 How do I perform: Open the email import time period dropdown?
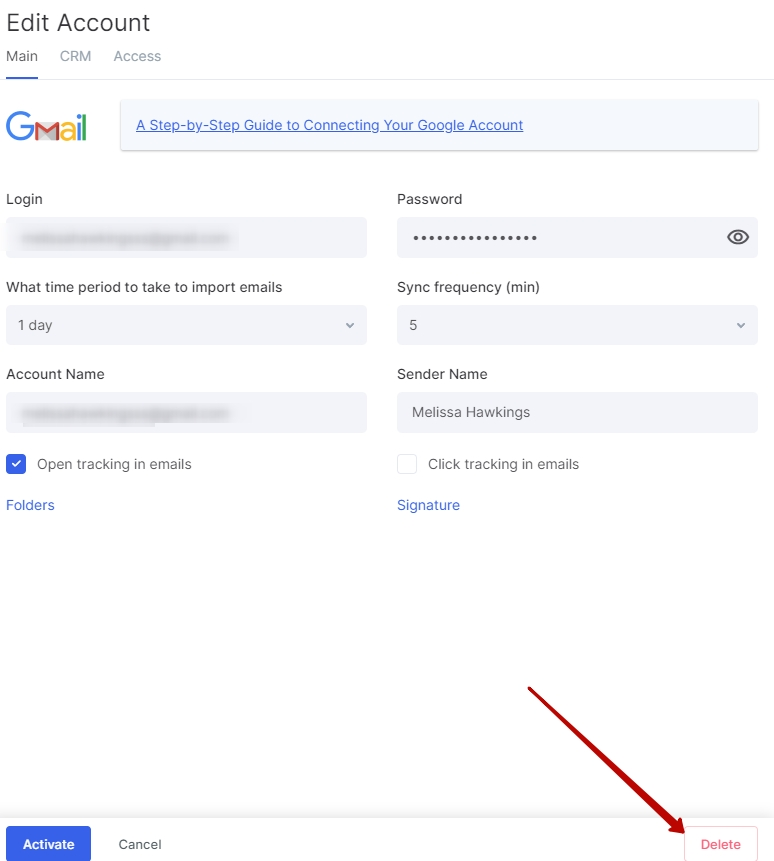click(x=186, y=325)
